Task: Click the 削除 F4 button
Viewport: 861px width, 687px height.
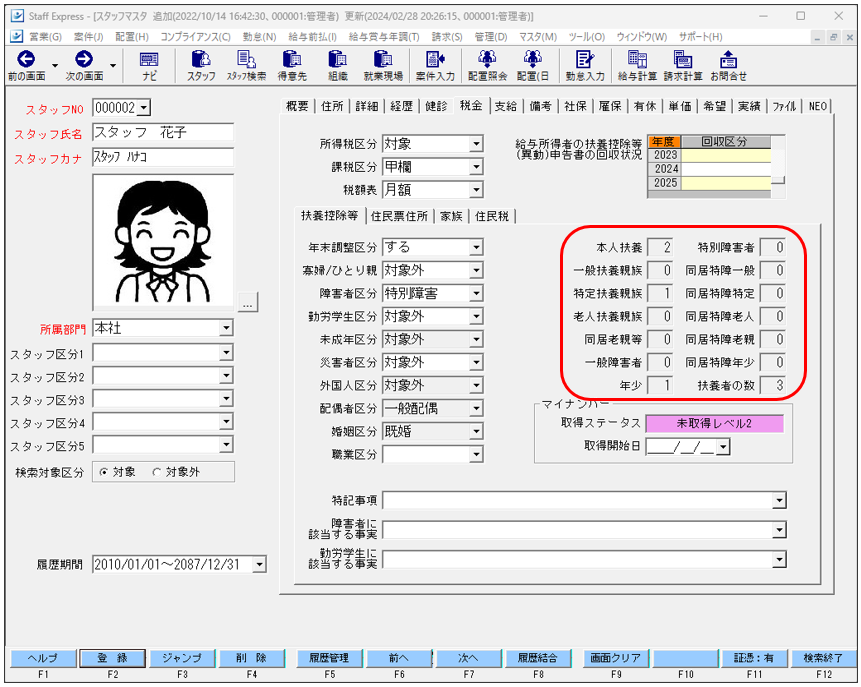Action: tap(251, 658)
